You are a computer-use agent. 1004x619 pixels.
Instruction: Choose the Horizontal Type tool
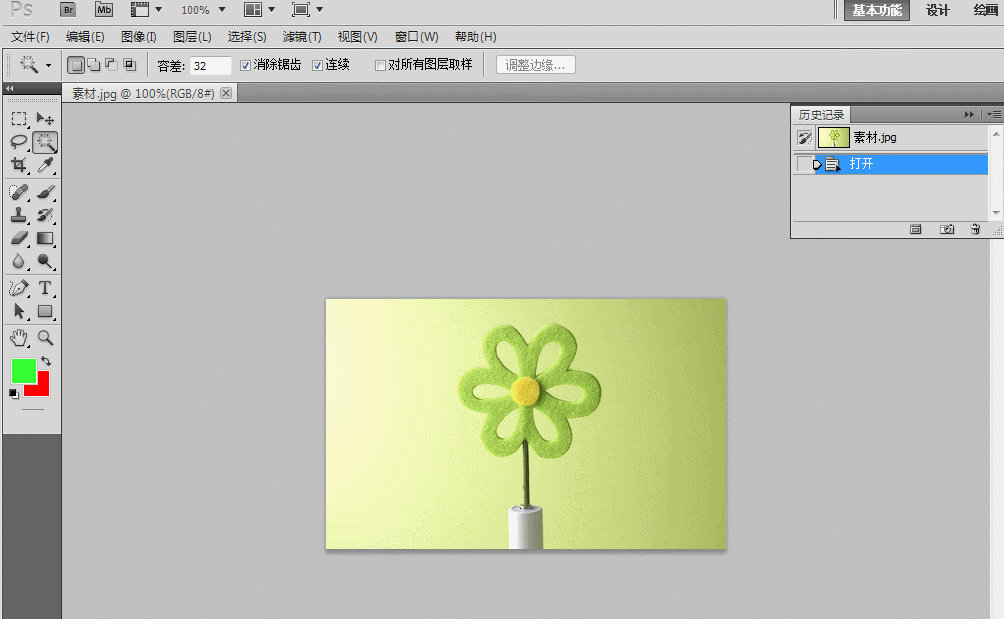[x=45, y=288]
